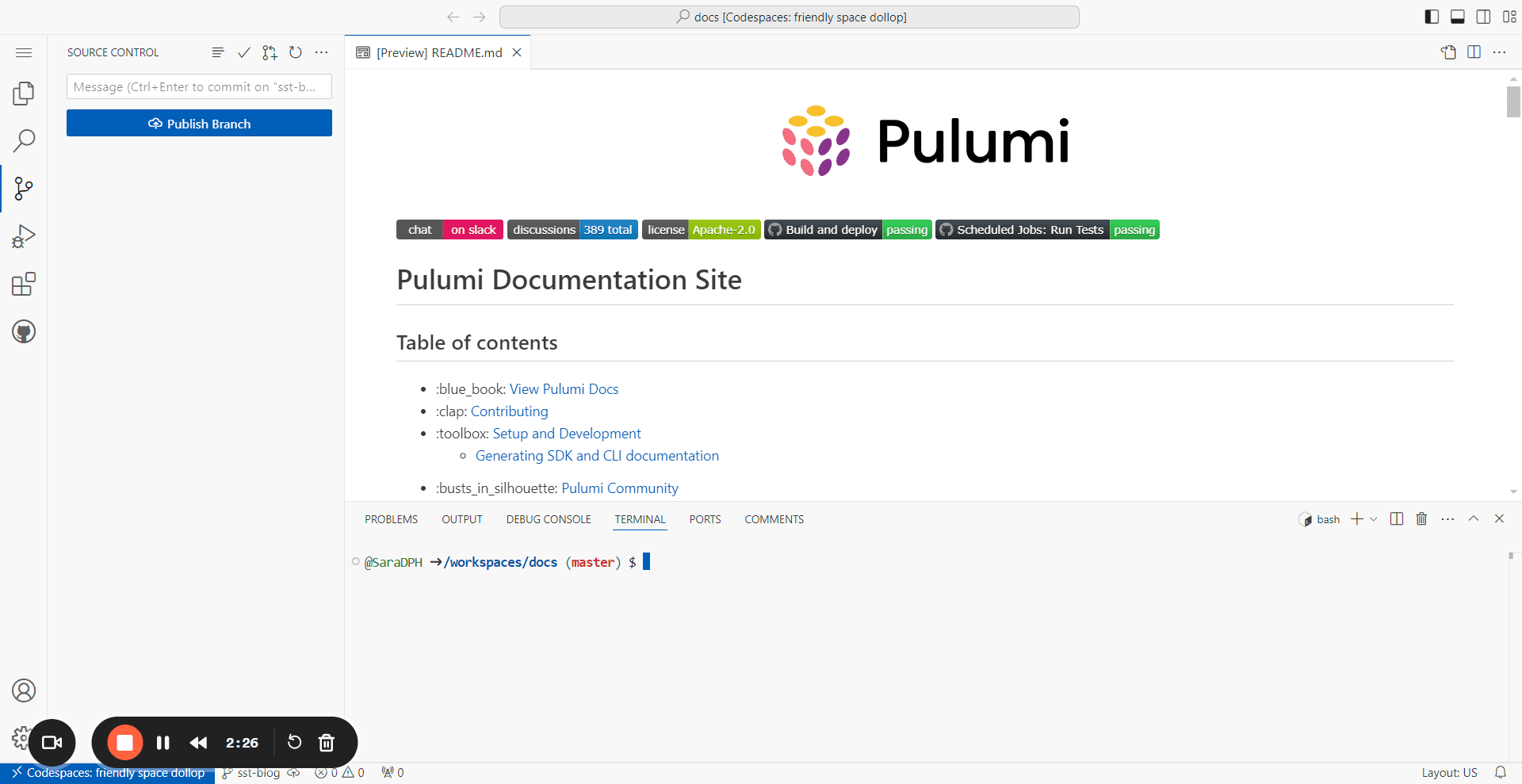Screen dimensions: 1522x784
Task: Switch source control changes to tree view
Action: click(x=218, y=52)
